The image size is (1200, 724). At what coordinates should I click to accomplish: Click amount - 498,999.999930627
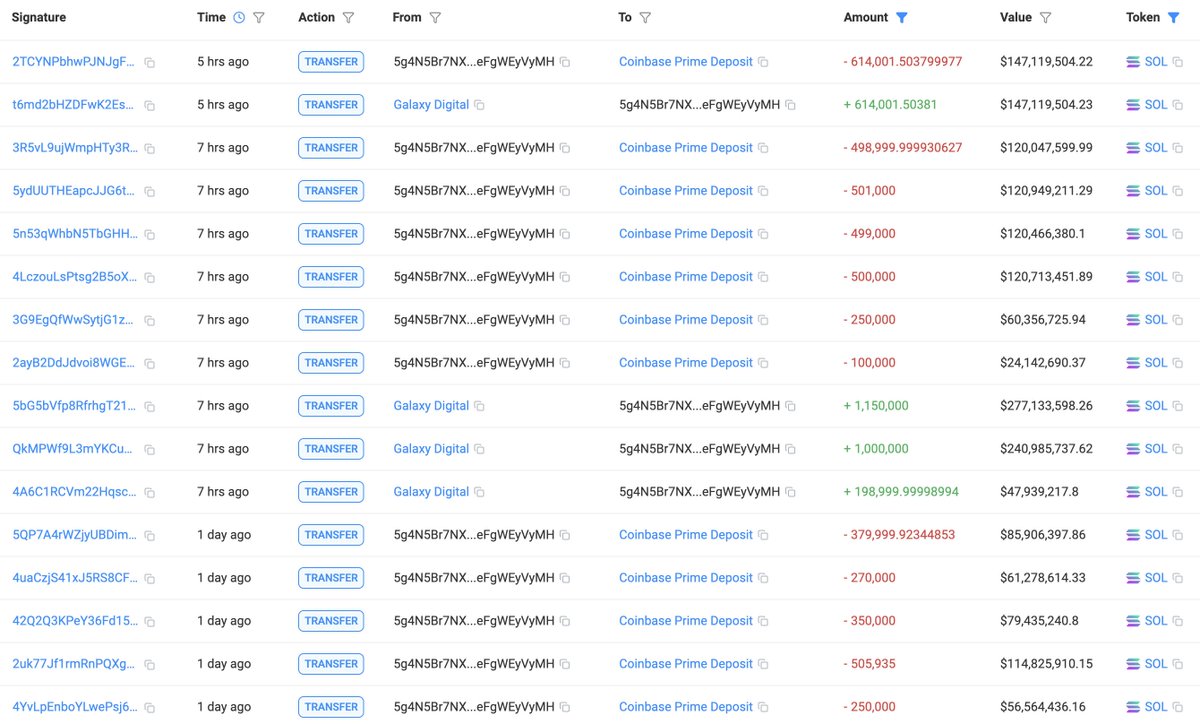coord(903,148)
